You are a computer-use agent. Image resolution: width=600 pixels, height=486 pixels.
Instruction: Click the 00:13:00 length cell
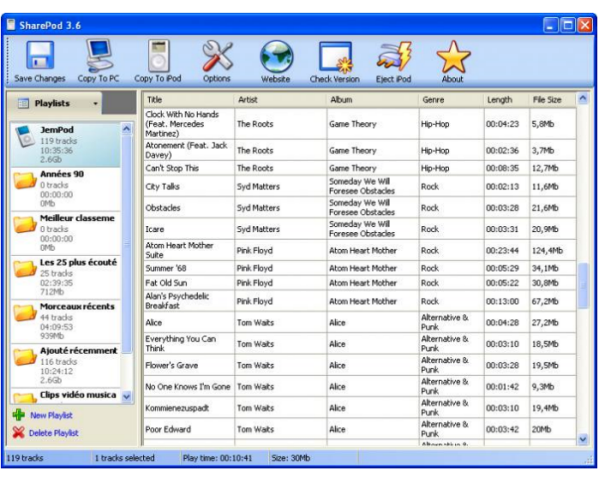[507, 301]
